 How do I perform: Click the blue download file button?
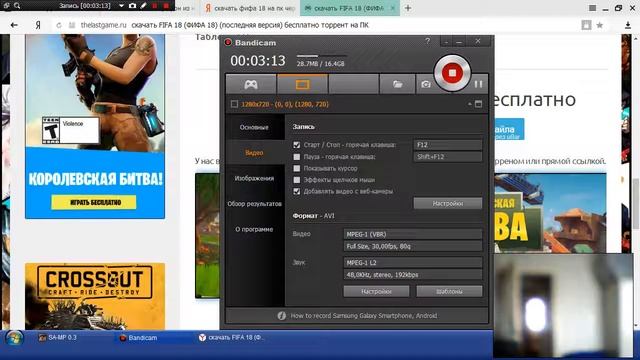click(x=508, y=129)
